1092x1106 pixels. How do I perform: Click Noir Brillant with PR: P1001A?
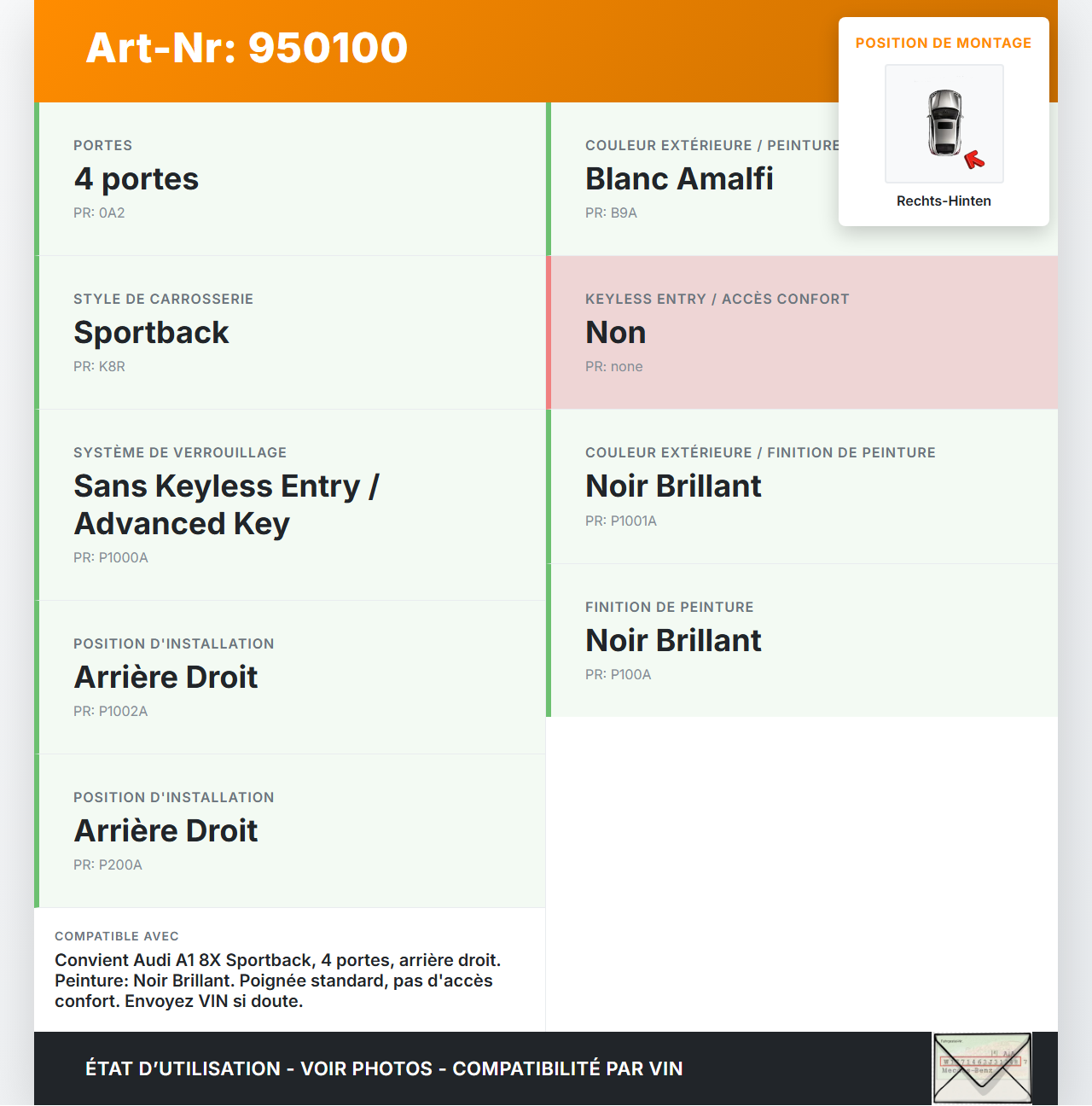click(x=673, y=486)
